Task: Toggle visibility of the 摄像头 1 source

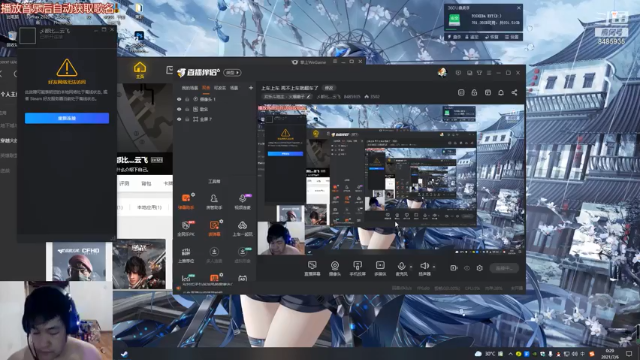Action: 179,99
